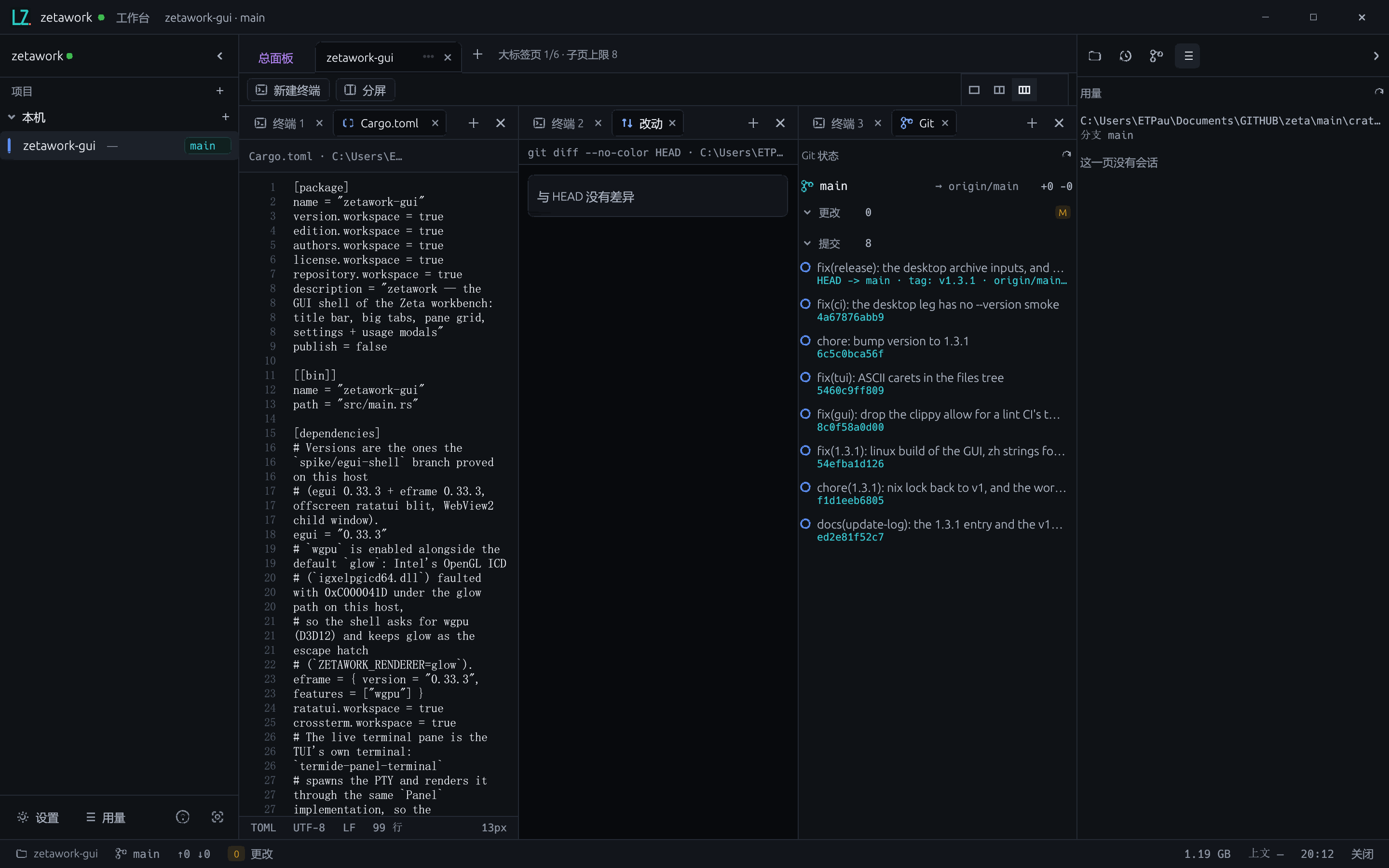This screenshot has width=1389, height=868.
Task: Click the 新建终端 button
Action: pyautogui.click(x=288, y=90)
